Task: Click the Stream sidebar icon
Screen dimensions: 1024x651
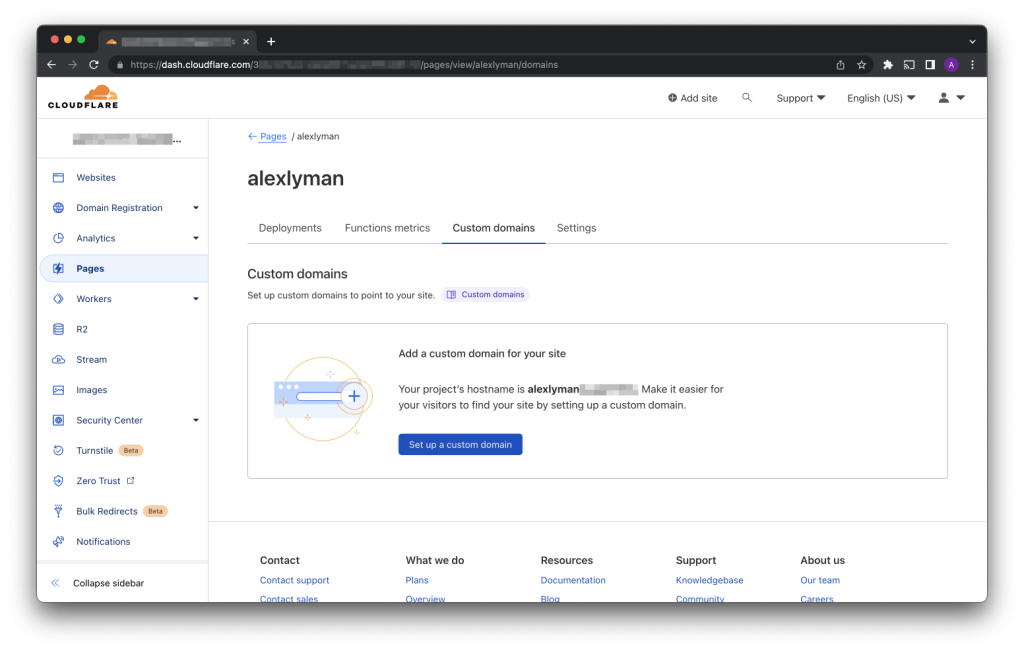Action: (58, 360)
